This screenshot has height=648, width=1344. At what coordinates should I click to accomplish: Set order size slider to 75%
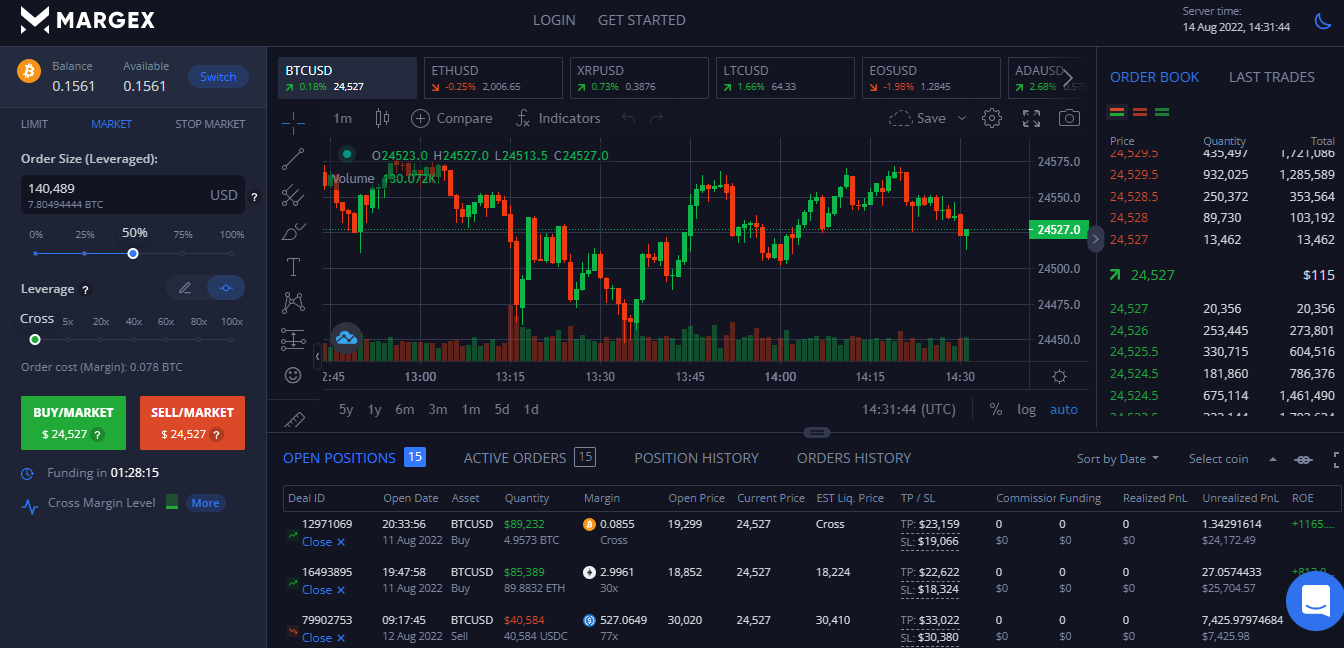(182, 253)
